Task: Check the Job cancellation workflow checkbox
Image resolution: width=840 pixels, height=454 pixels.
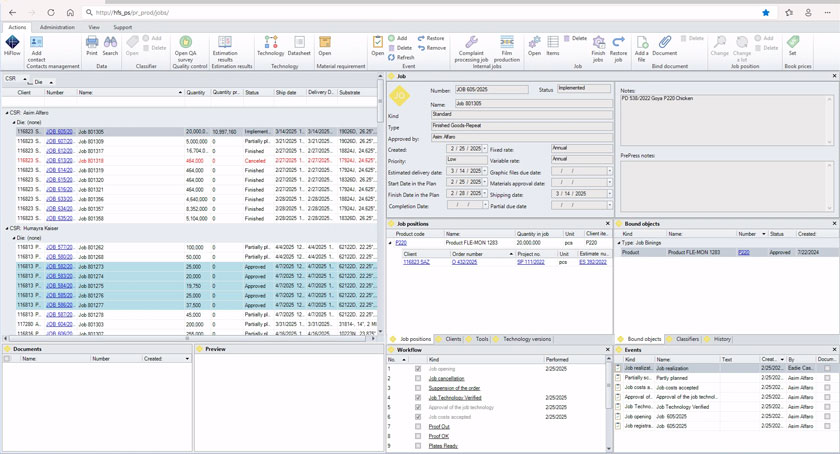Action: pyautogui.click(x=418, y=379)
